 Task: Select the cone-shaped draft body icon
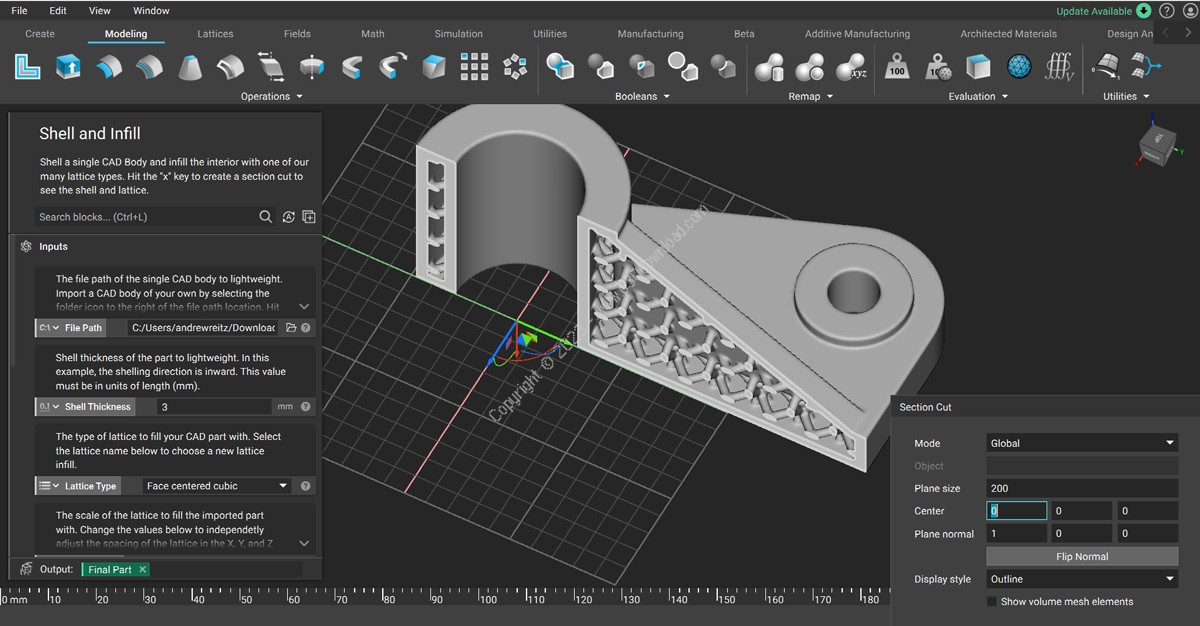(190, 67)
